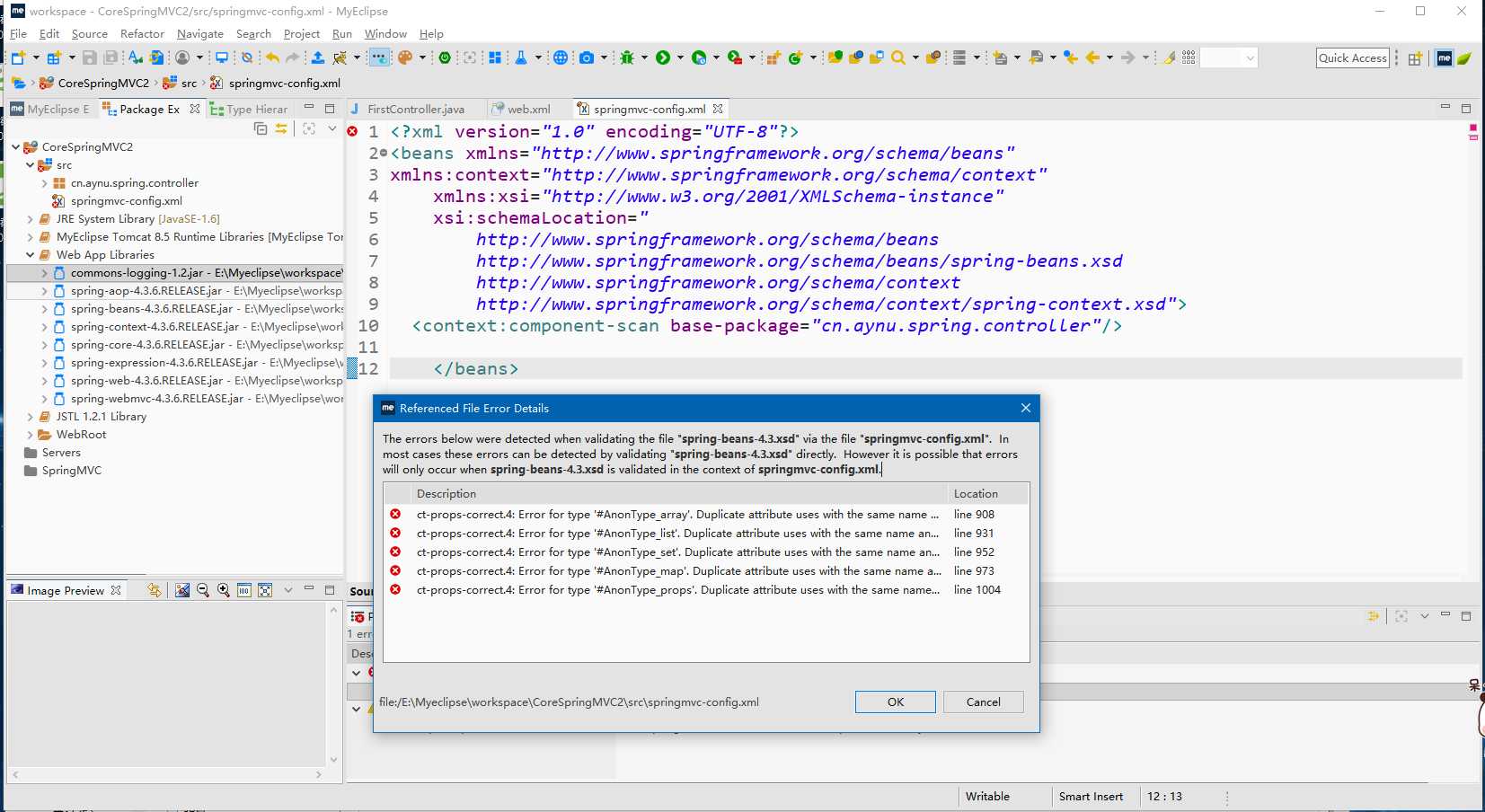Click the Save toolbar icon
This screenshot has height=812, width=1485.
(x=89, y=57)
